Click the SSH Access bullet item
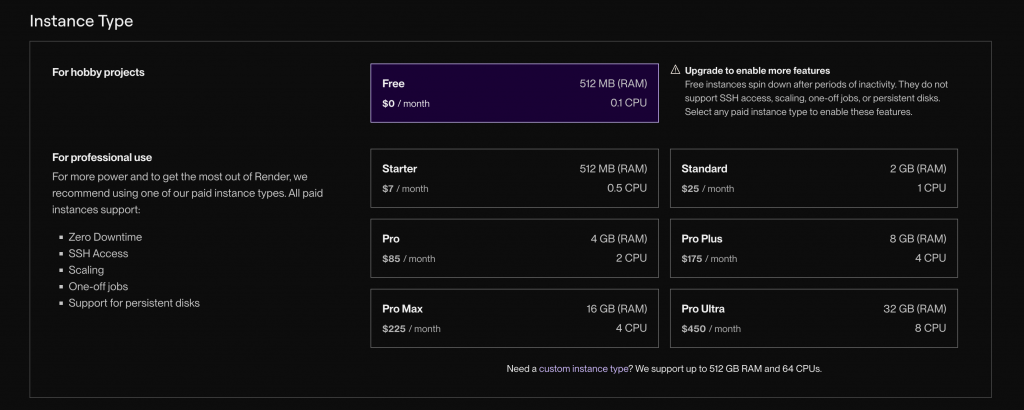Viewport: 1024px width, 410px height. (98, 253)
